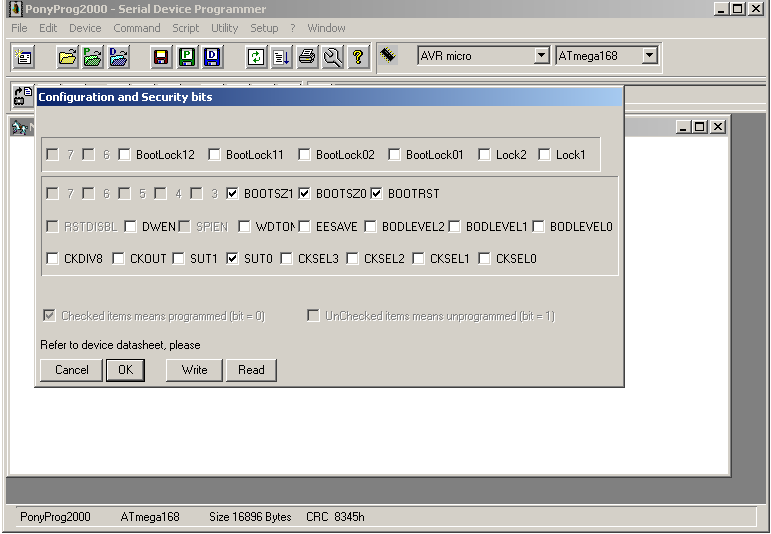Open the Script menu
Viewport: 771px width, 534px height.
tap(185, 28)
